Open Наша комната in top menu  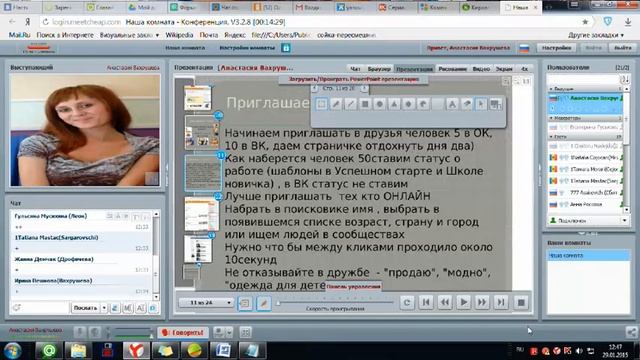[185, 48]
